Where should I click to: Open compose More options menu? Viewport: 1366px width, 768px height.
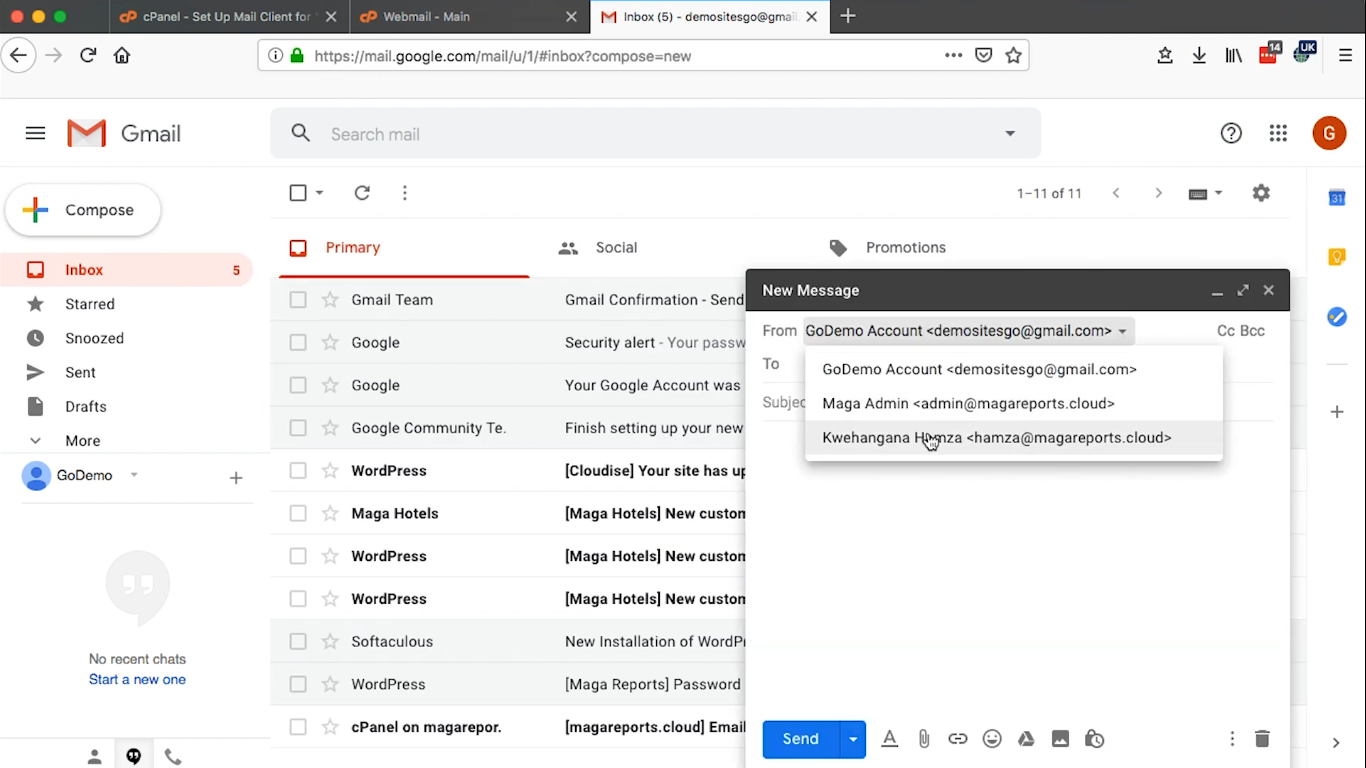pos(1232,739)
